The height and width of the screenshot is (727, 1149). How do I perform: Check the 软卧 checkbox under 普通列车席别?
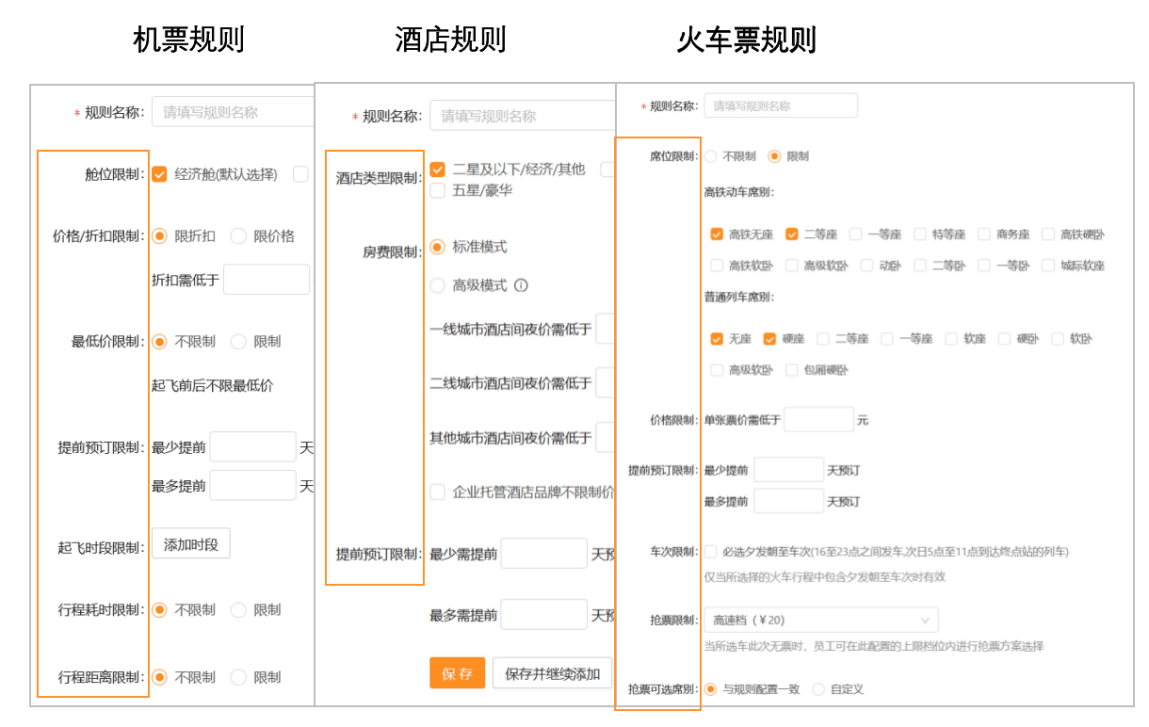[1057, 339]
